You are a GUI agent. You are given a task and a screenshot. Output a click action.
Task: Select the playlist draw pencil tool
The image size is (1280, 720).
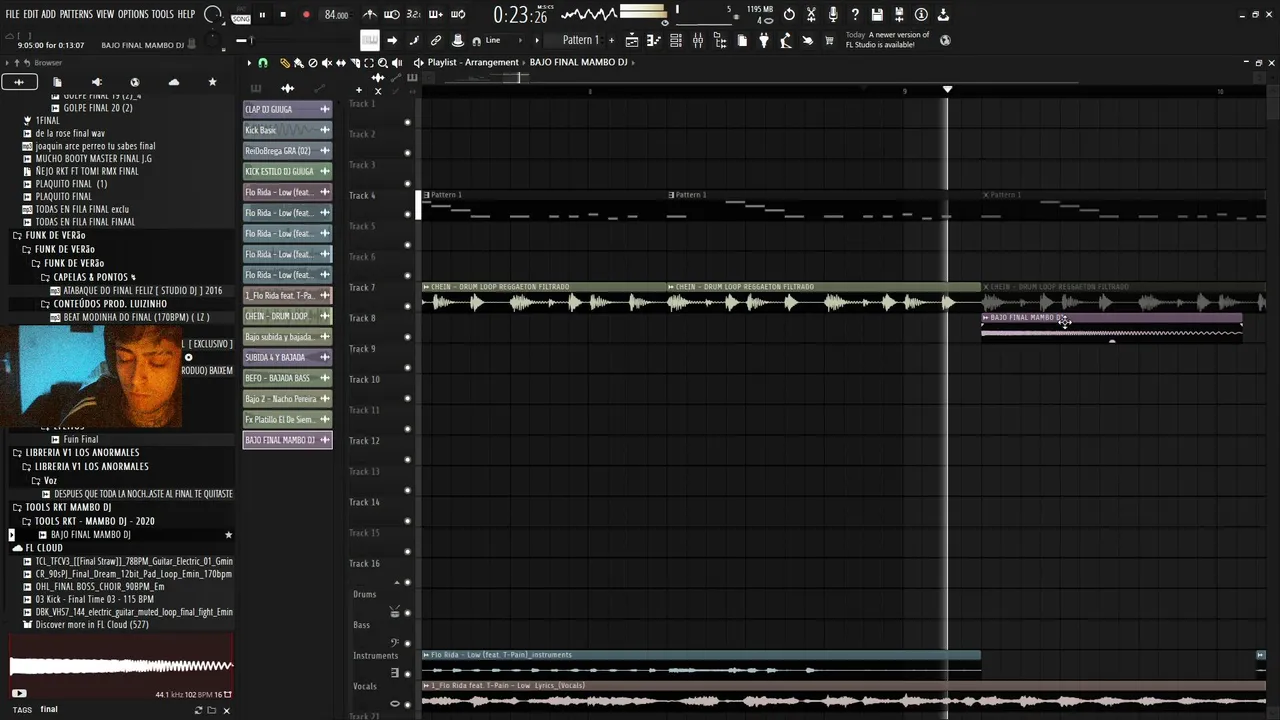point(284,63)
